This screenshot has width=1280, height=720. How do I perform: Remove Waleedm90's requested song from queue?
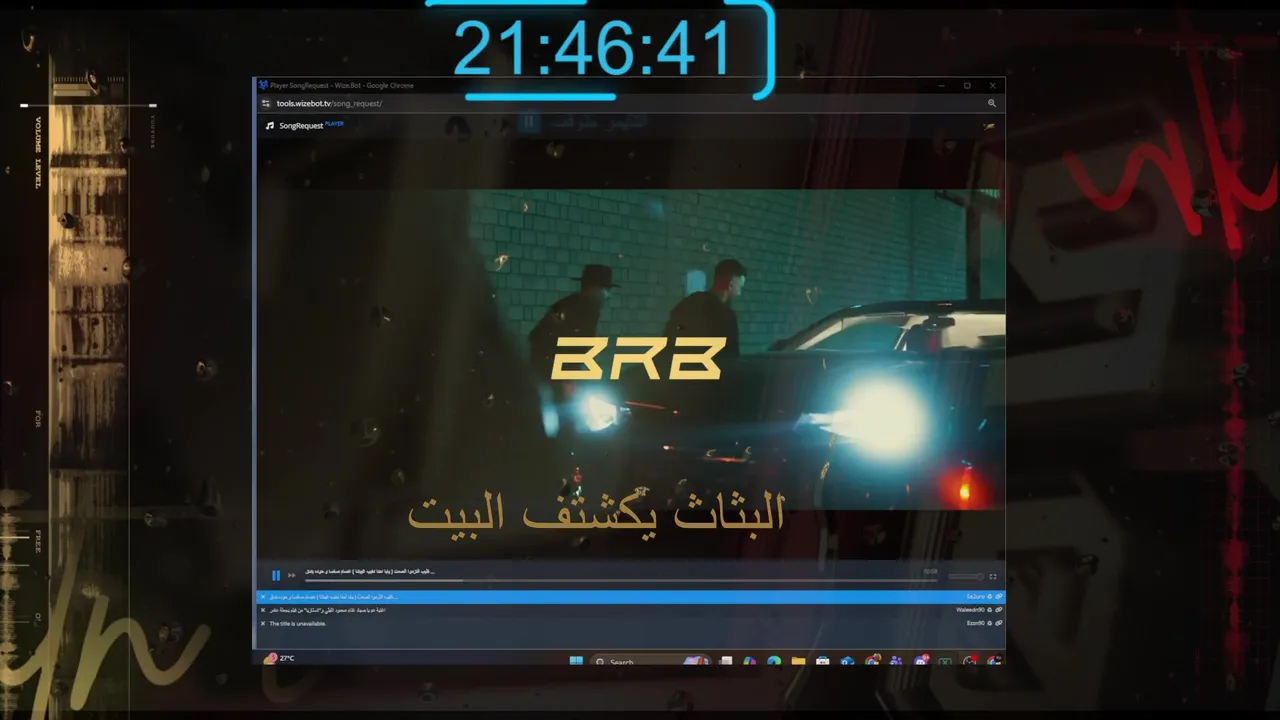pyautogui.click(x=263, y=610)
